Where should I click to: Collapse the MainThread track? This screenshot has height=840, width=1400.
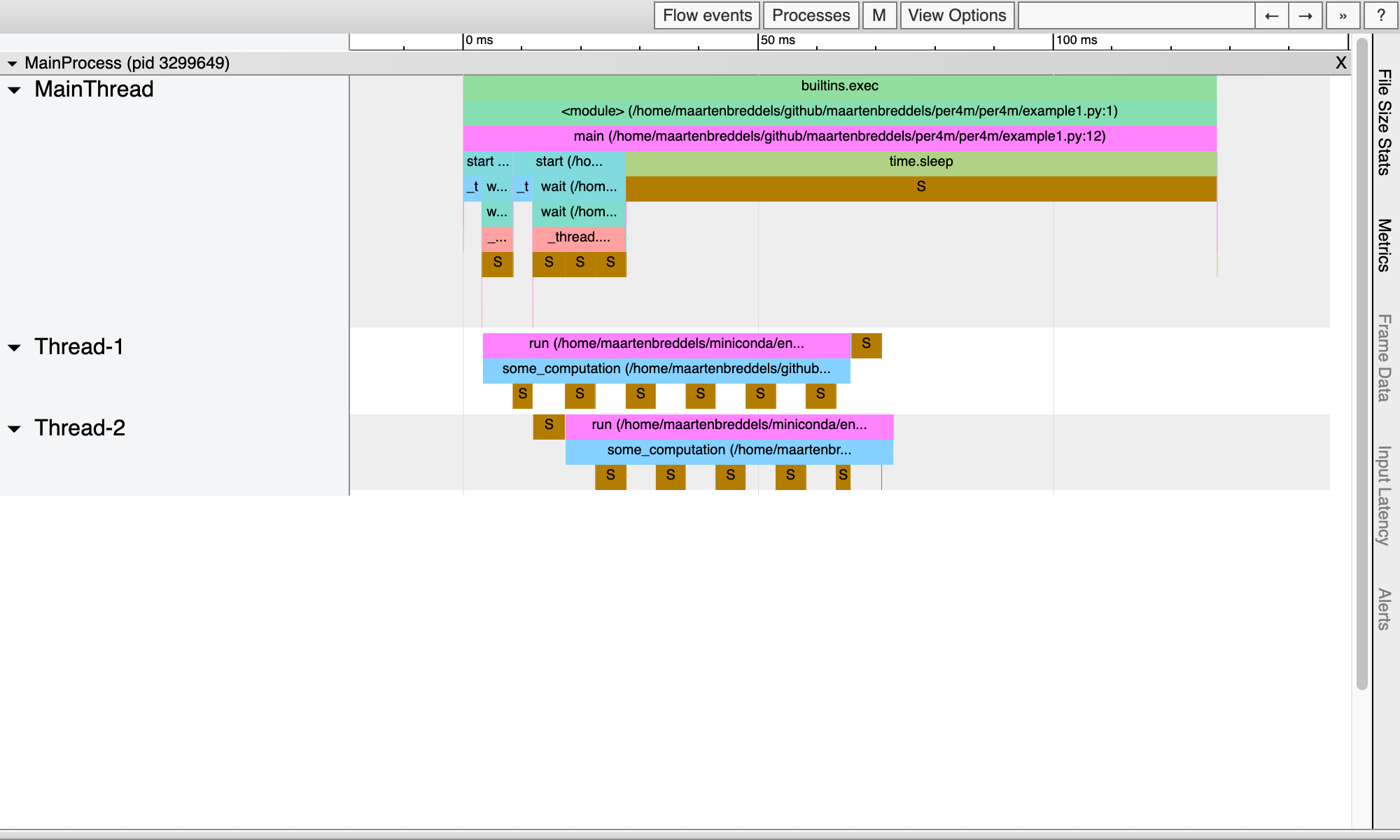(x=14, y=90)
